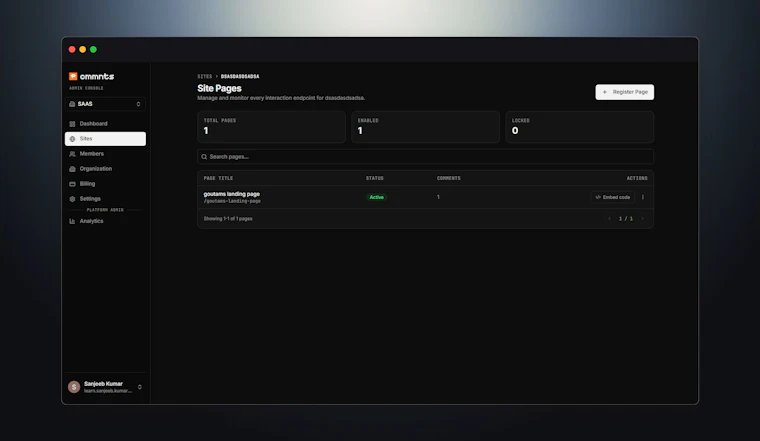Open the Members section

click(x=105, y=154)
